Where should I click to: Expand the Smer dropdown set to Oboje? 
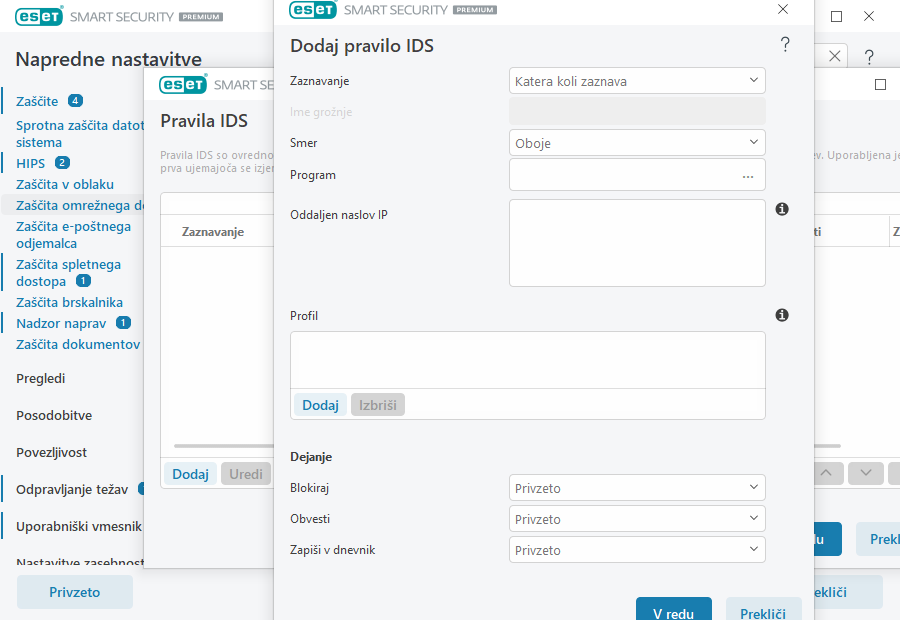(x=637, y=143)
